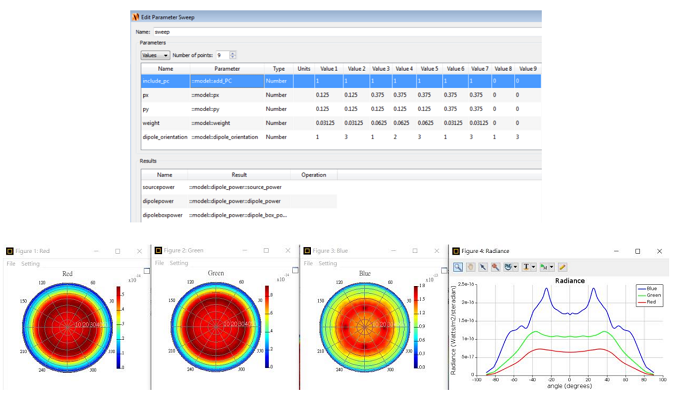The image size is (680, 403).
Task: Select the include_pc parameter row
Action: [x=155, y=81]
